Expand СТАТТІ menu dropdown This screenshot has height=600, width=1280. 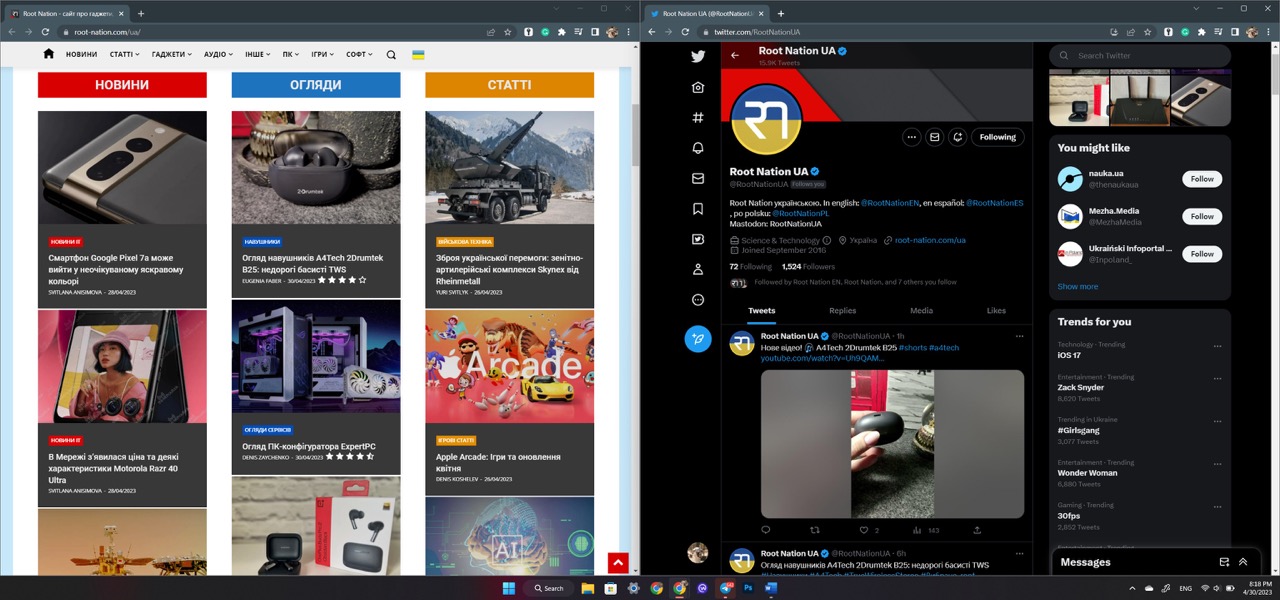124,55
